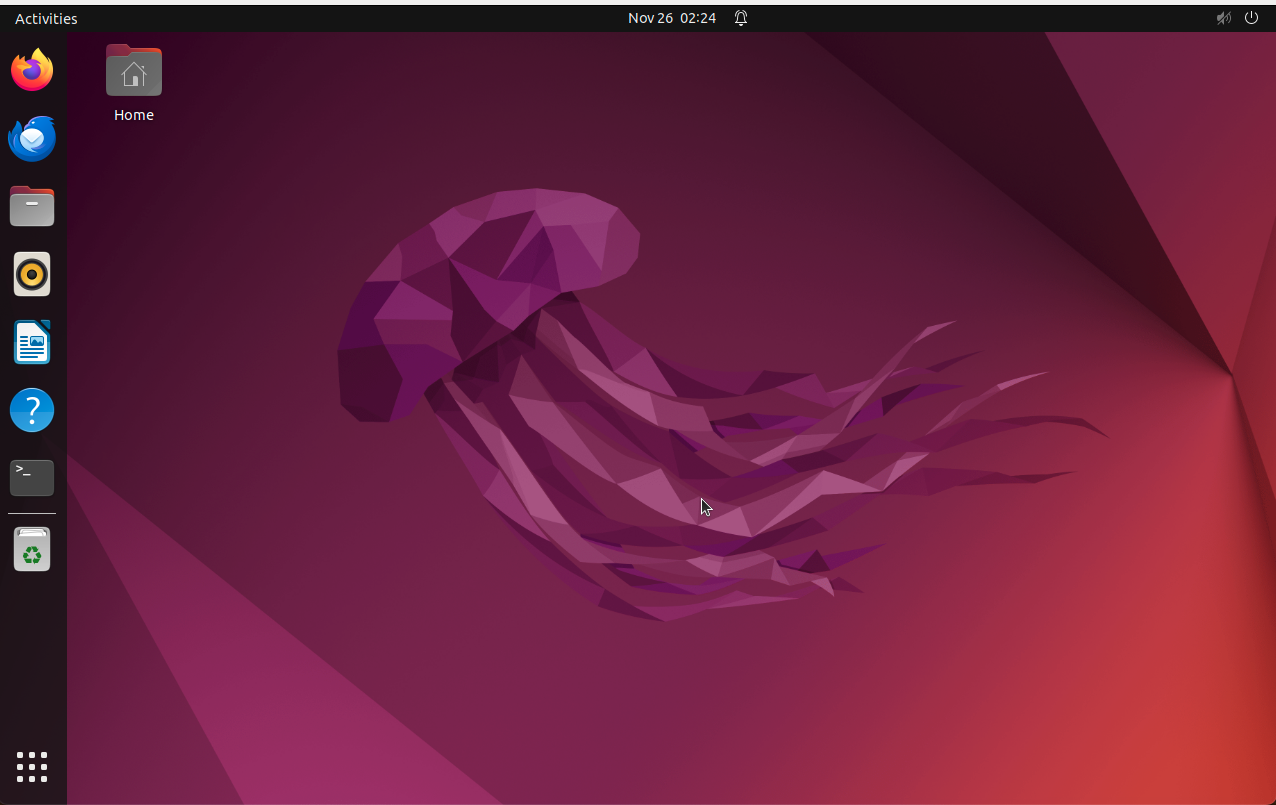Launch Rhythmbox music player
This screenshot has height=805, width=1276.
click(32, 274)
